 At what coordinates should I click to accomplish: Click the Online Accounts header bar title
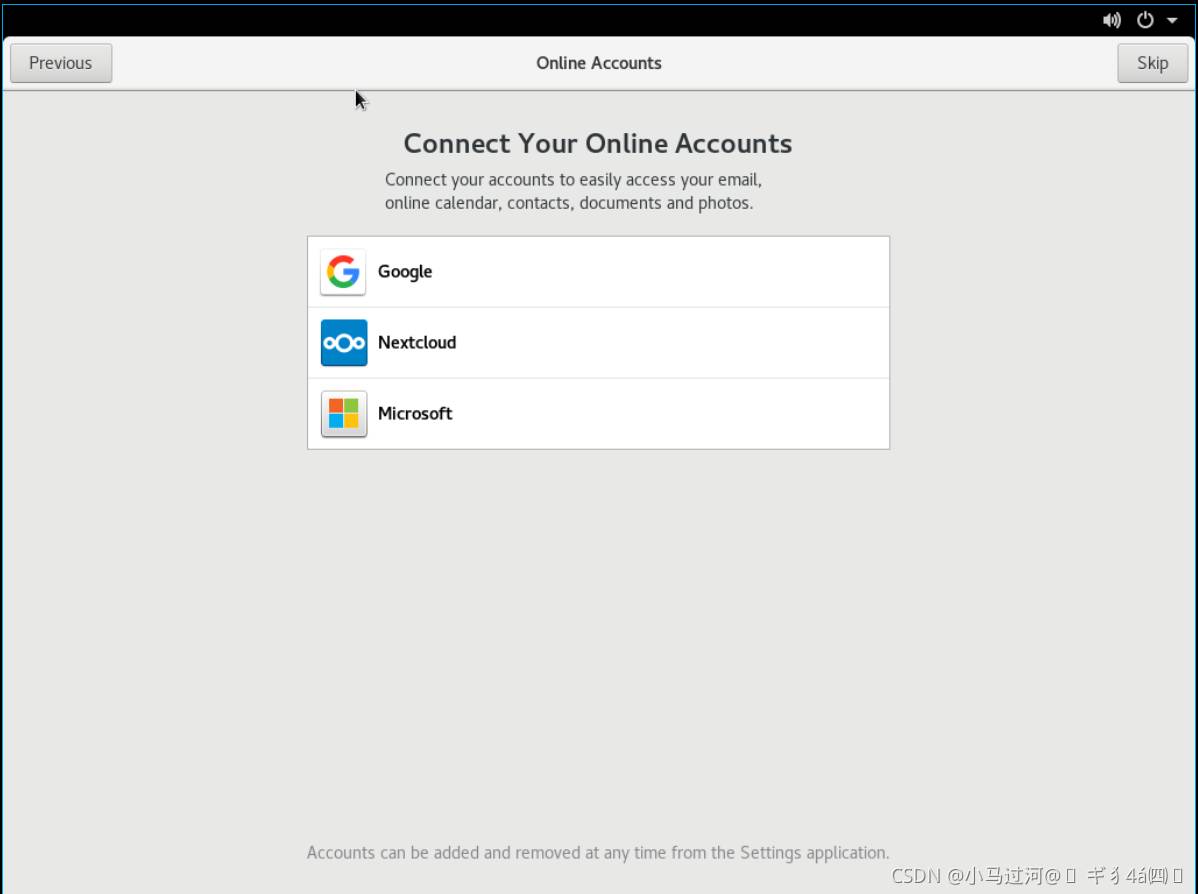click(x=598, y=63)
